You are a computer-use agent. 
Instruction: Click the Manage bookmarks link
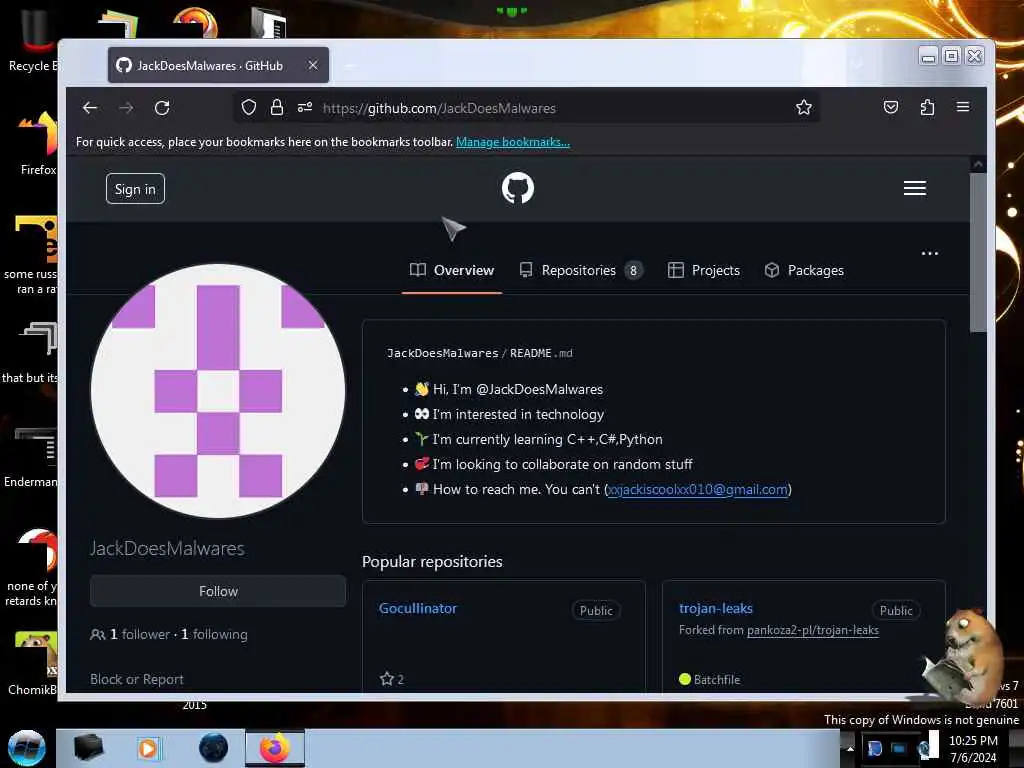tap(513, 142)
